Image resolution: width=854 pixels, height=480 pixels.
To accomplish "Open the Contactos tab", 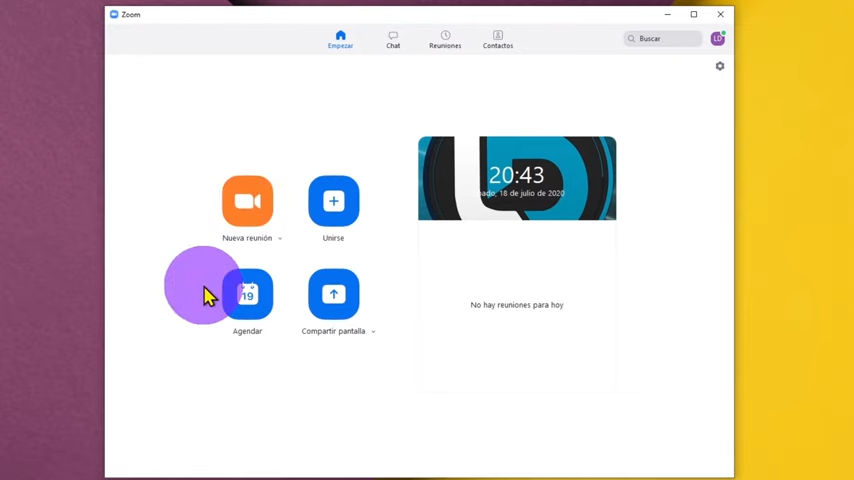I will tap(498, 40).
